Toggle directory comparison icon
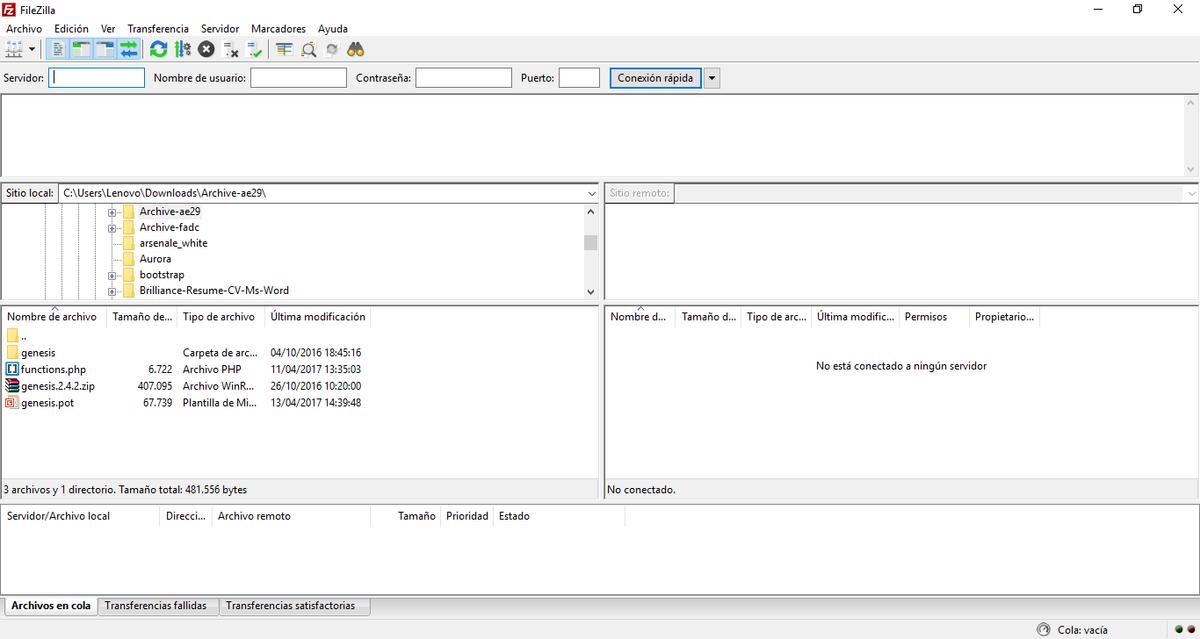 tap(309, 49)
